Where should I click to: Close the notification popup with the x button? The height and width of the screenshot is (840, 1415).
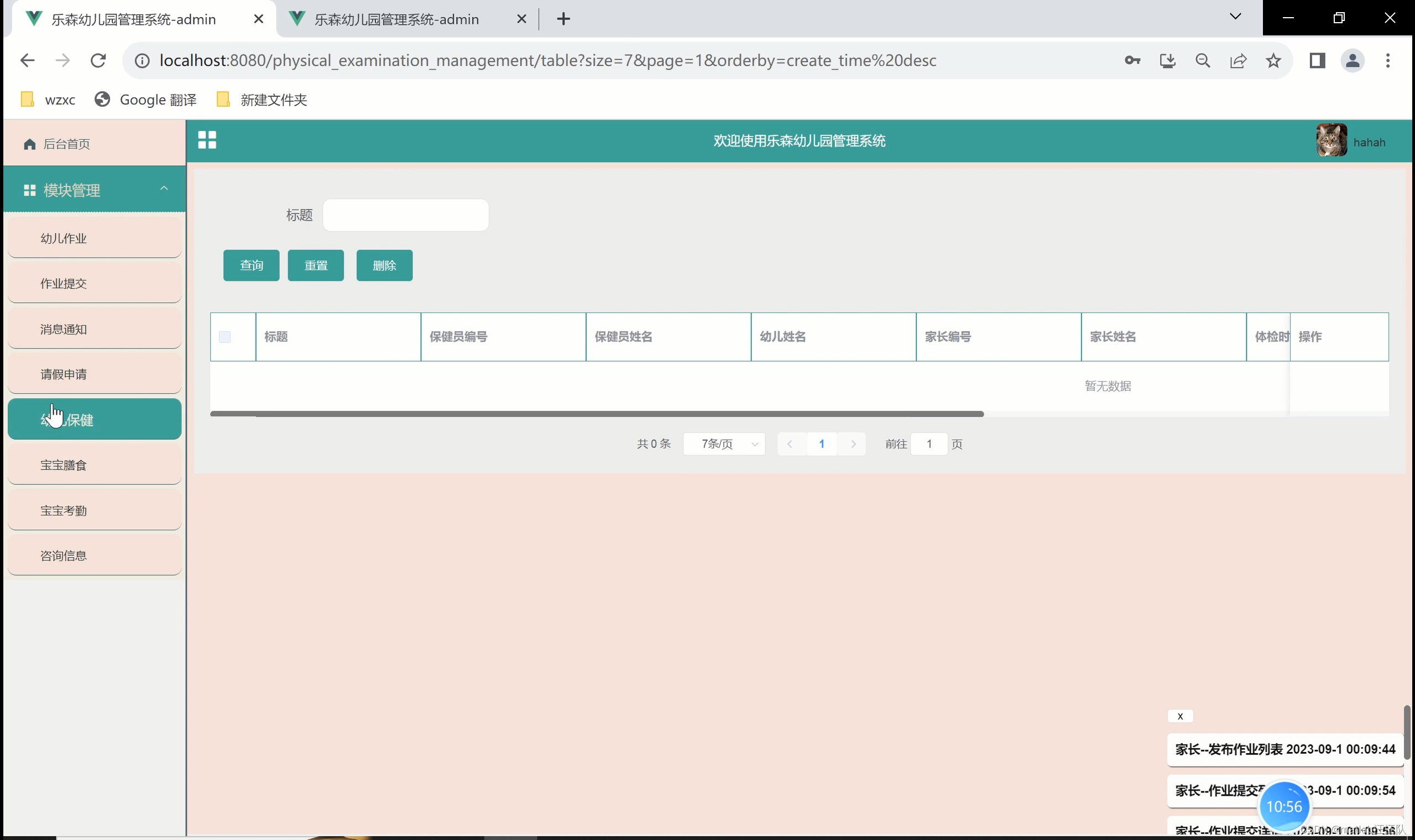pyautogui.click(x=1180, y=716)
